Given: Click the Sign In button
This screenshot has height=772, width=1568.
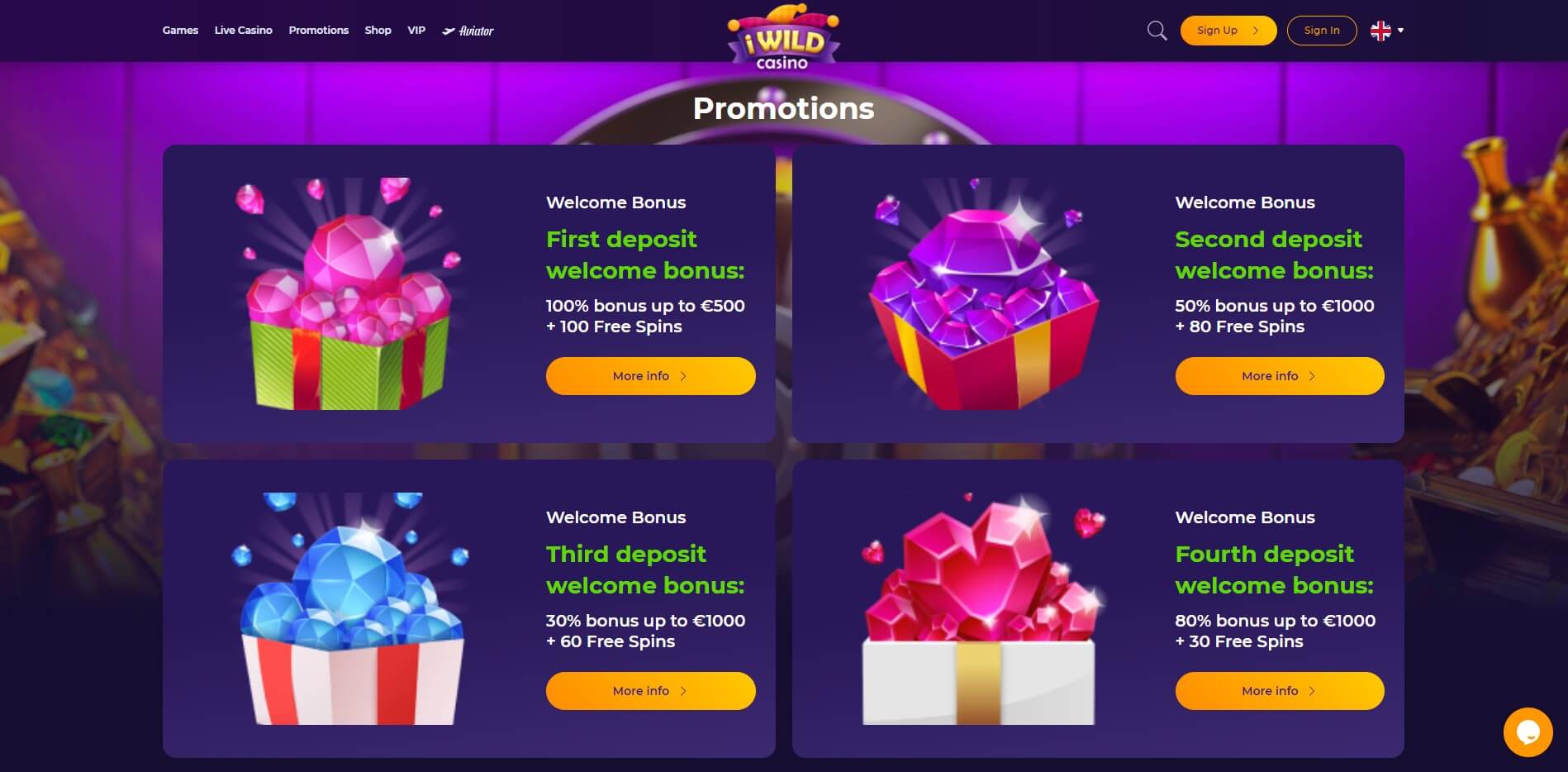Looking at the screenshot, I should tap(1321, 31).
